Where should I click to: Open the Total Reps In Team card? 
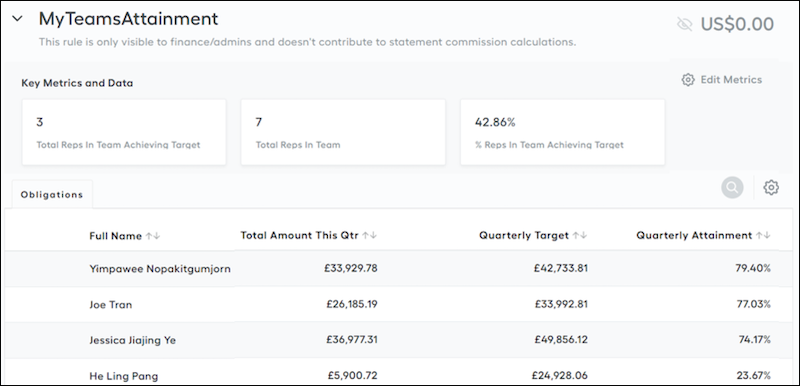pyautogui.click(x=343, y=132)
